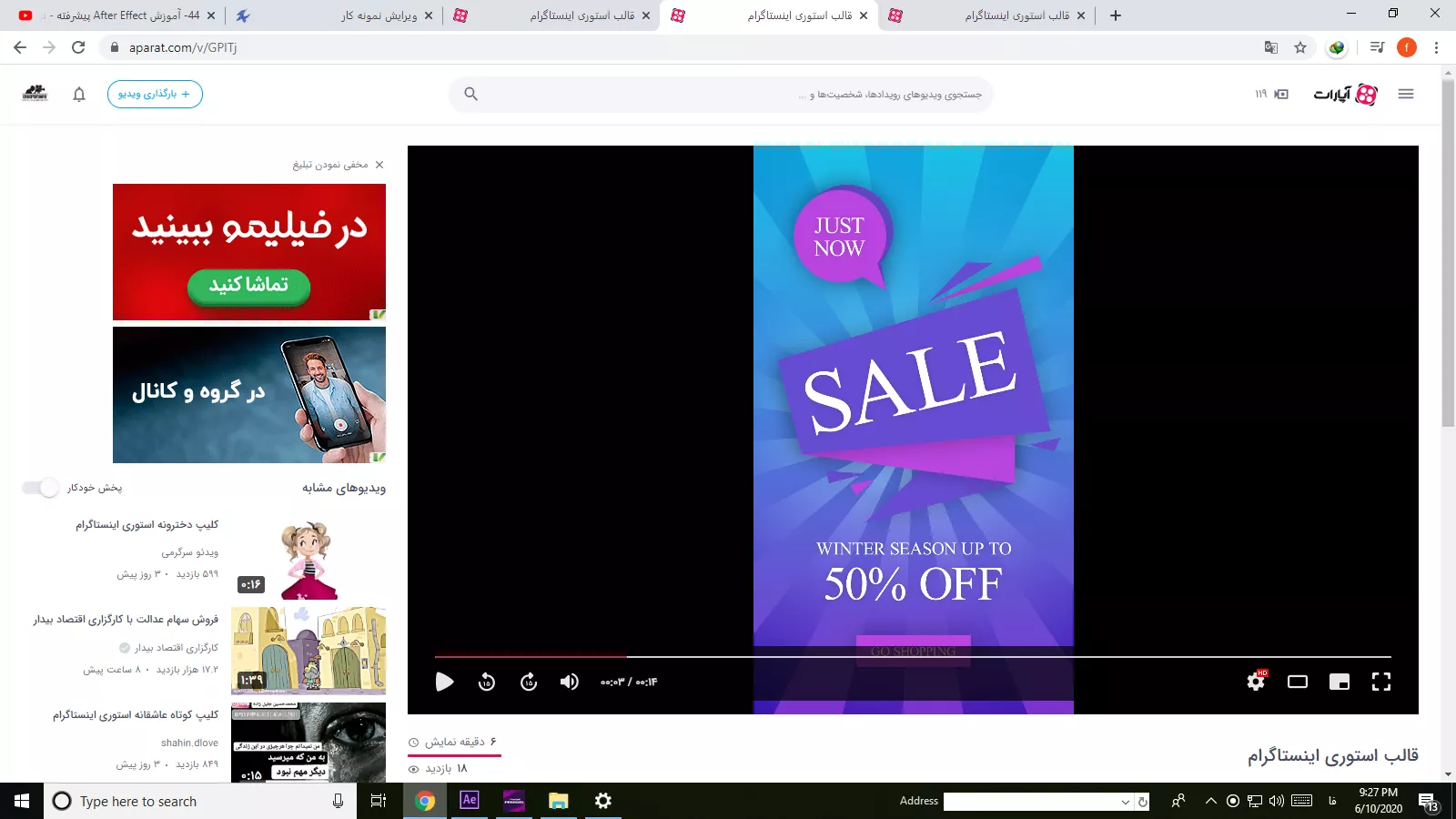Screen dimensions: 1456x819
Task: Open a new browser tab
Action: (x=1116, y=15)
